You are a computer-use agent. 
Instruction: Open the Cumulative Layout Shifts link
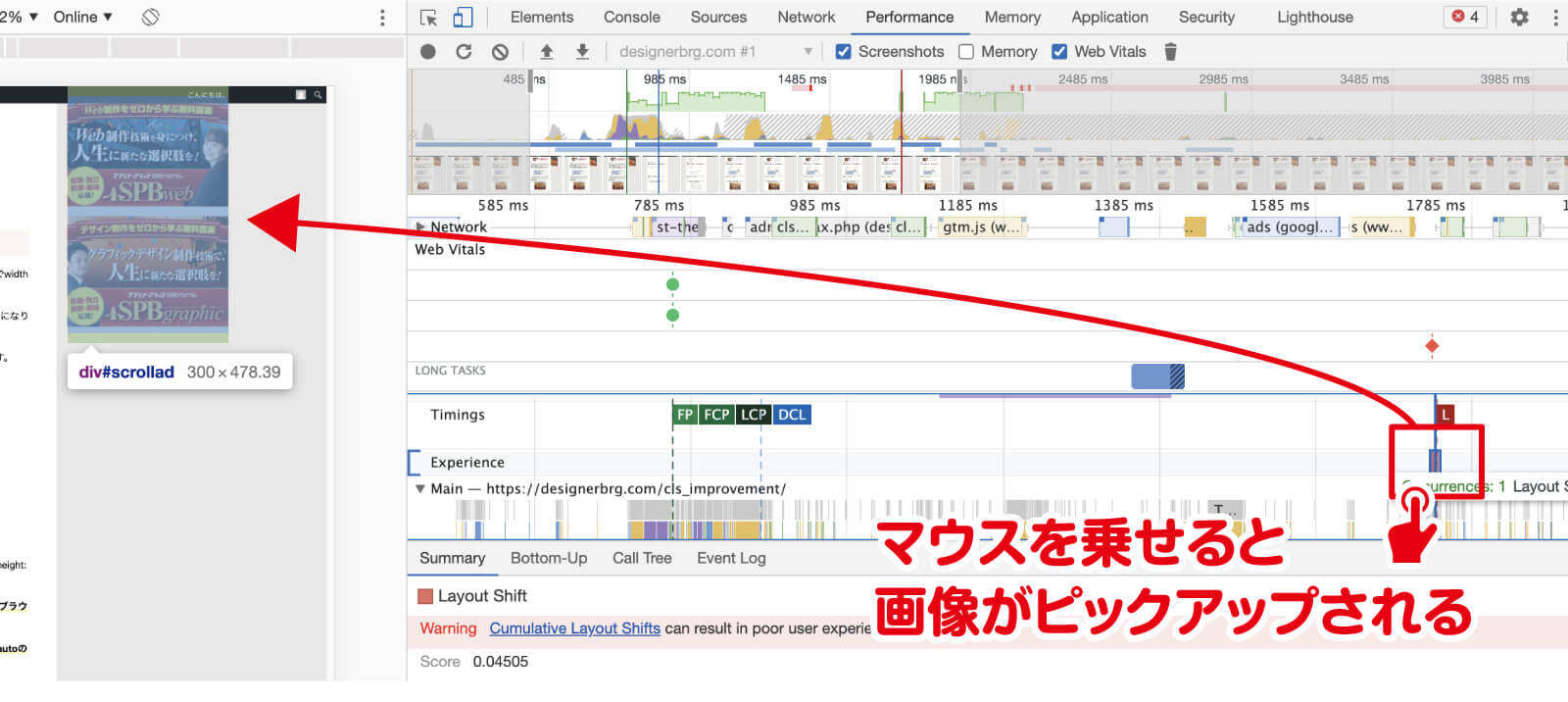pos(574,628)
